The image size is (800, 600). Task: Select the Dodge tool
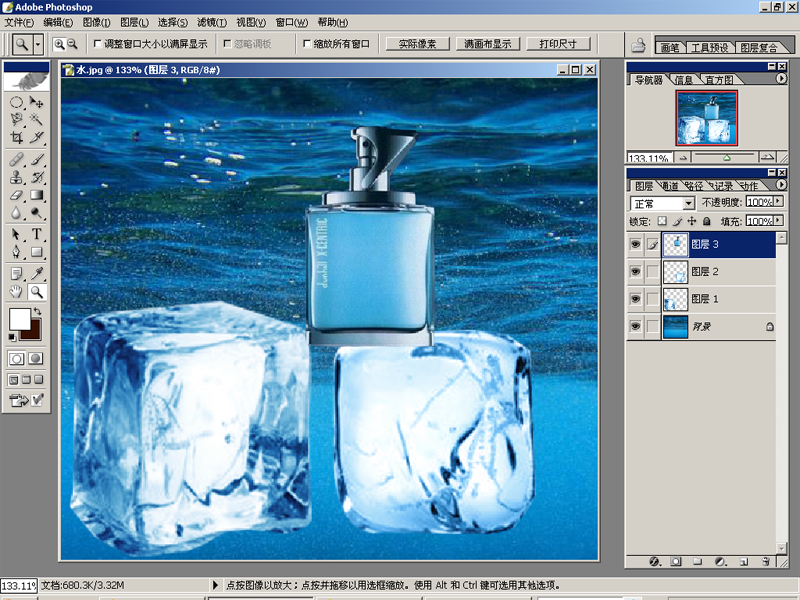(36, 213)
